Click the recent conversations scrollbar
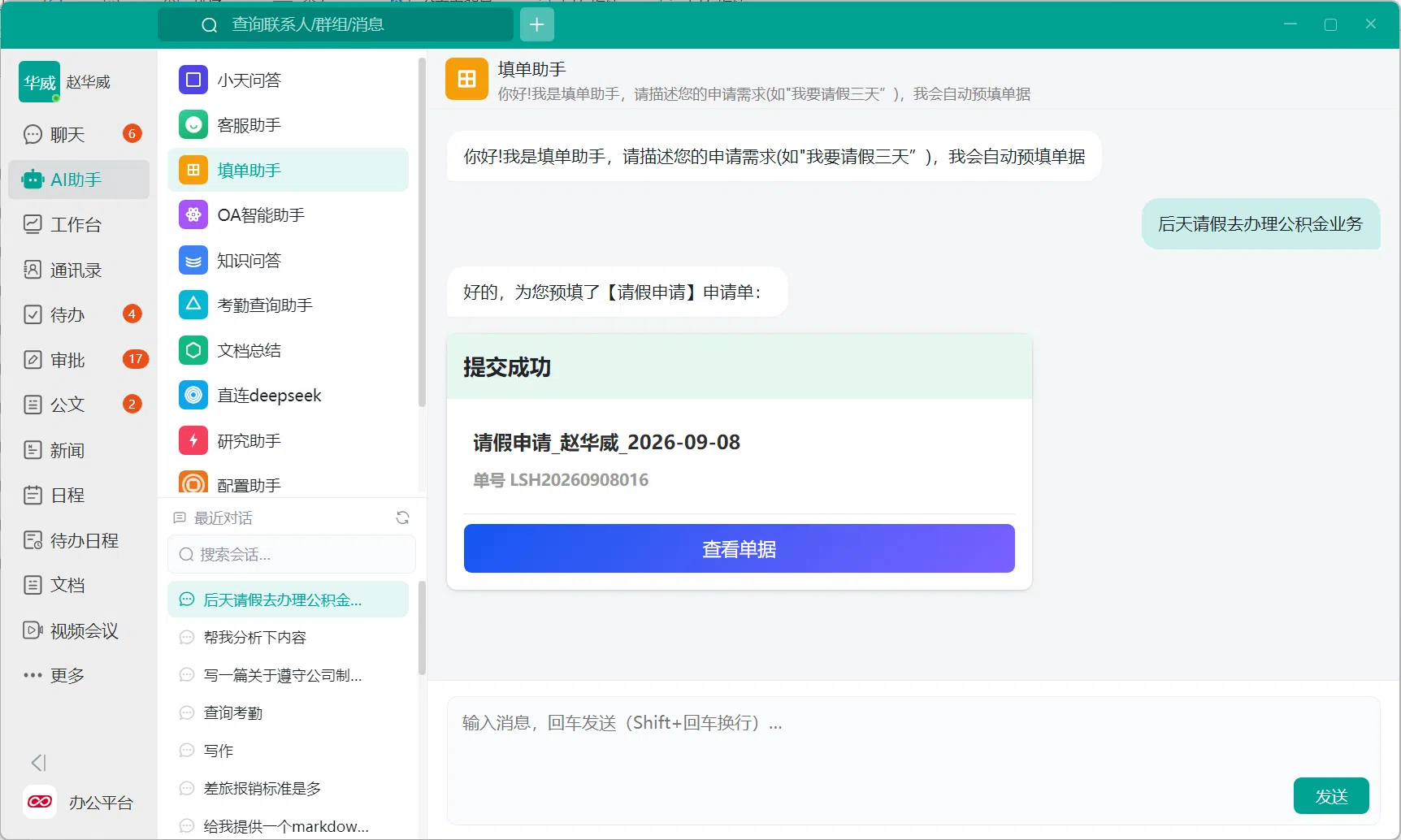Screen dimensions: 1401x840 point(422,628)
